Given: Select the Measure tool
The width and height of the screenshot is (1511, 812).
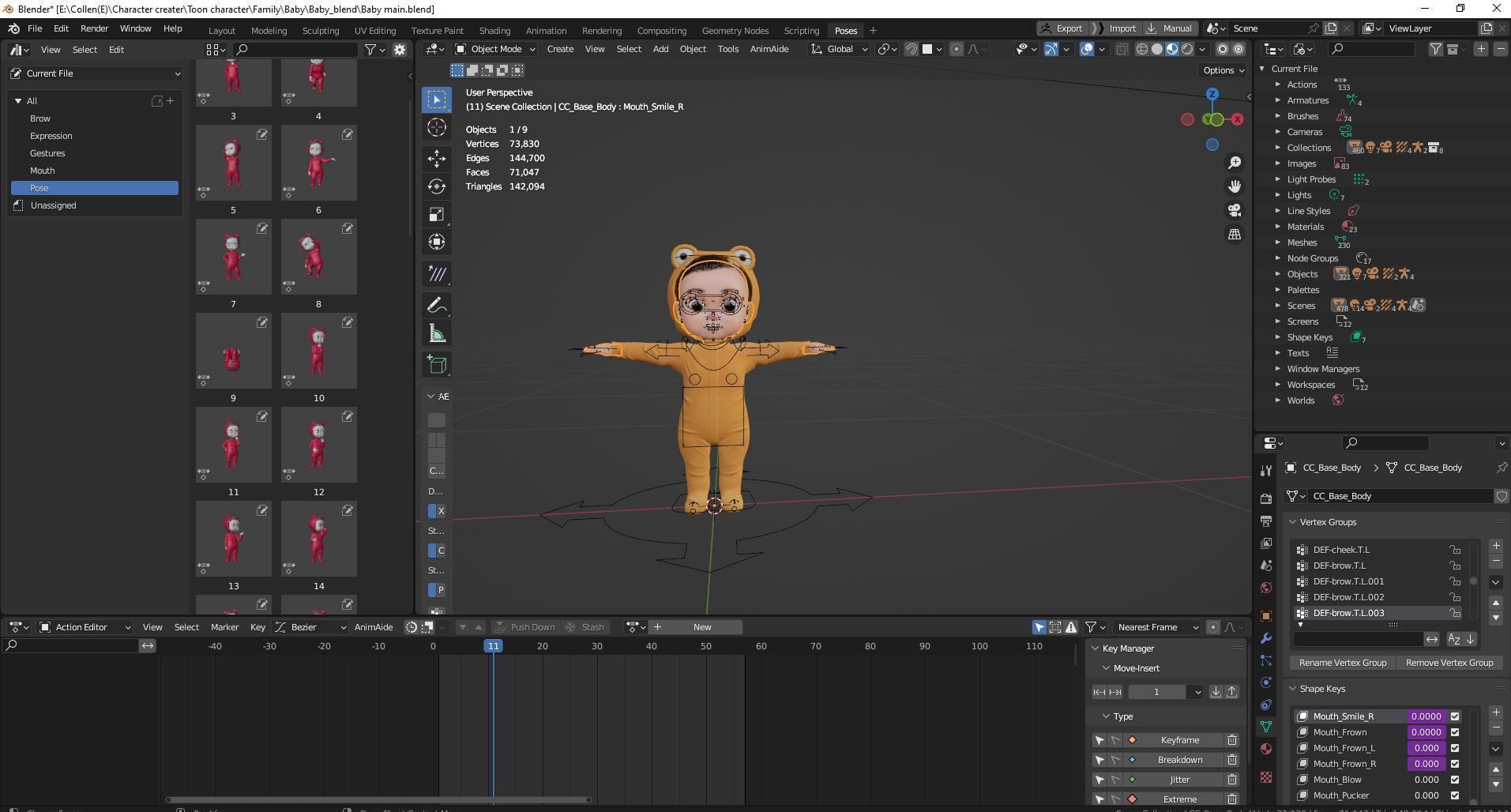Looking at the screenshot, I should point(437,333).
